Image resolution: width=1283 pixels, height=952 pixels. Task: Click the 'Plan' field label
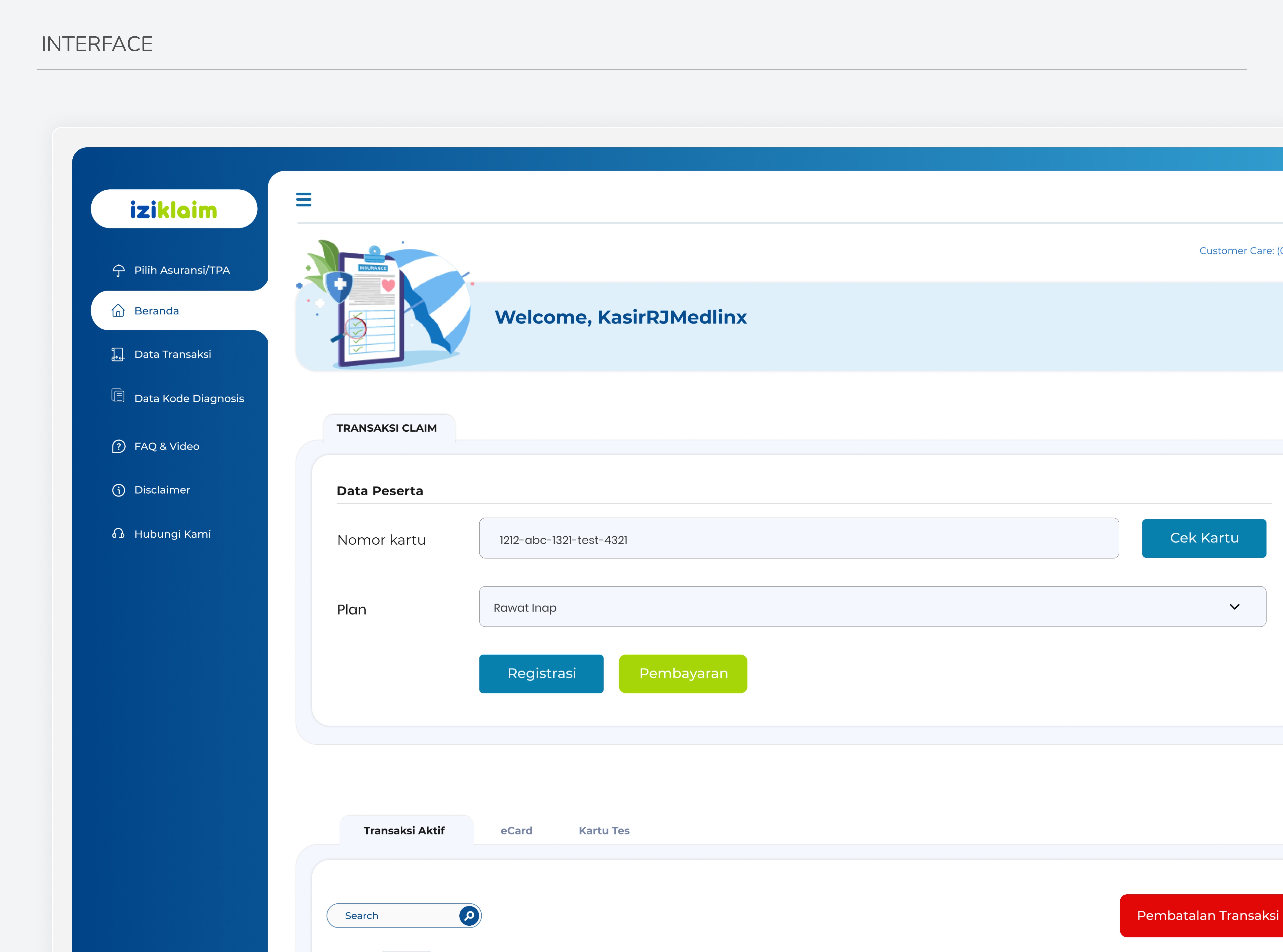click(x=352, y=610)
